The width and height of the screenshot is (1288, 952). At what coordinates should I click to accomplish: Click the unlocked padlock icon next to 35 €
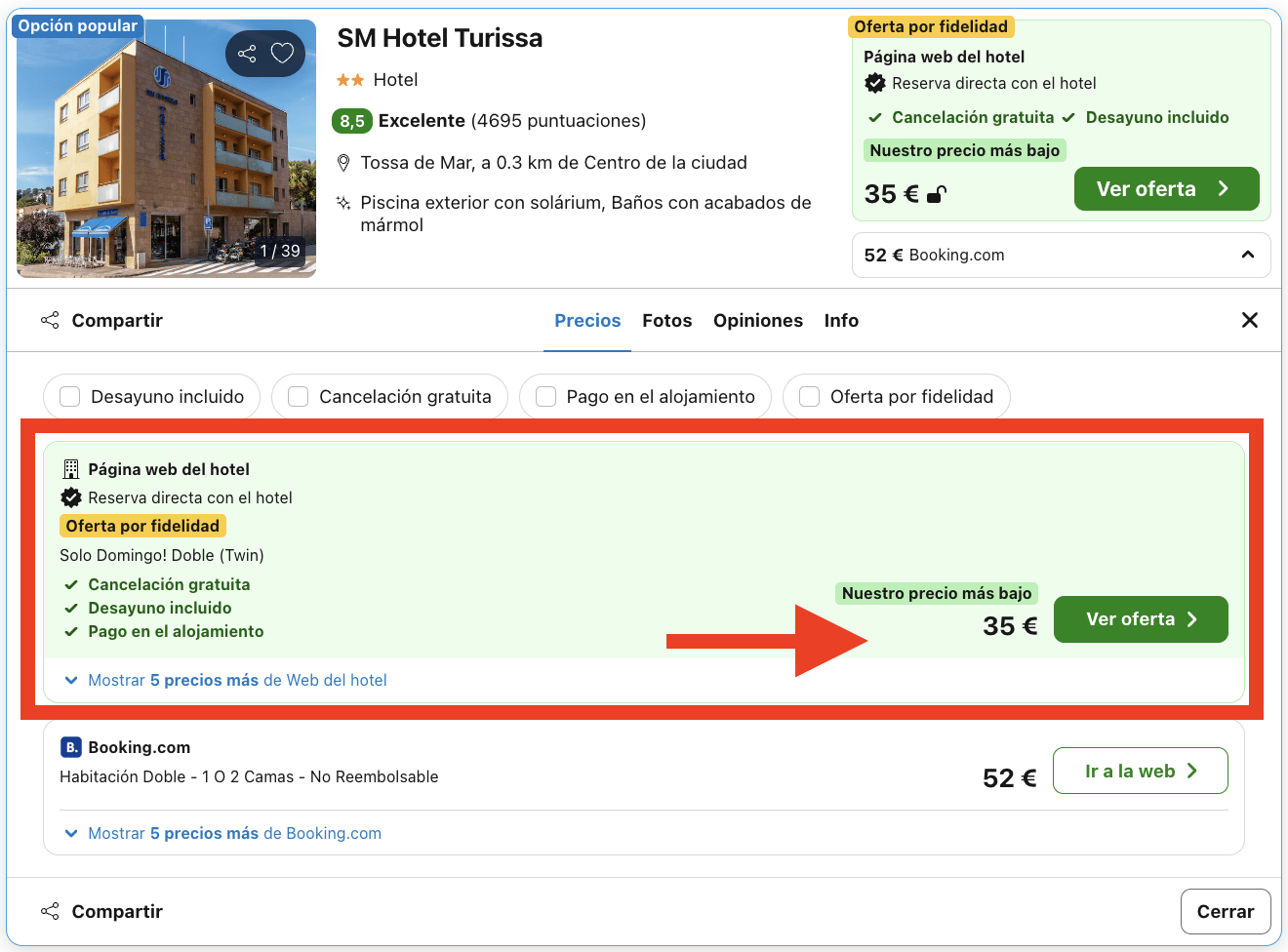pos(936,194)
